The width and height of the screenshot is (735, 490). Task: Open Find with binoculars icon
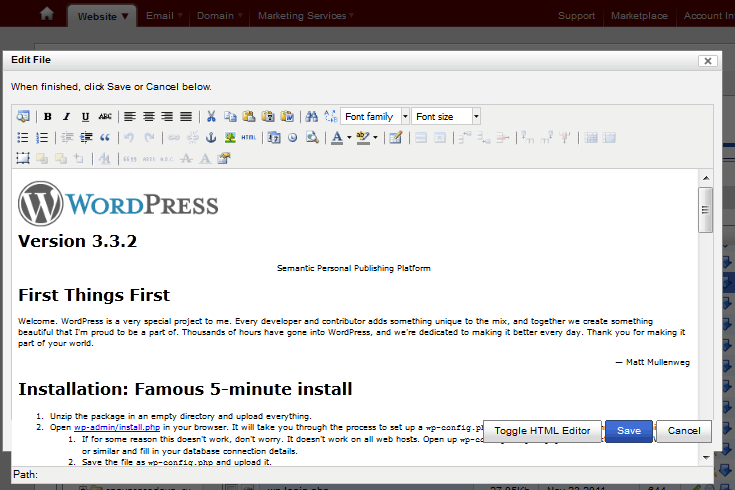pyautogui.click(x=312, y=116)
